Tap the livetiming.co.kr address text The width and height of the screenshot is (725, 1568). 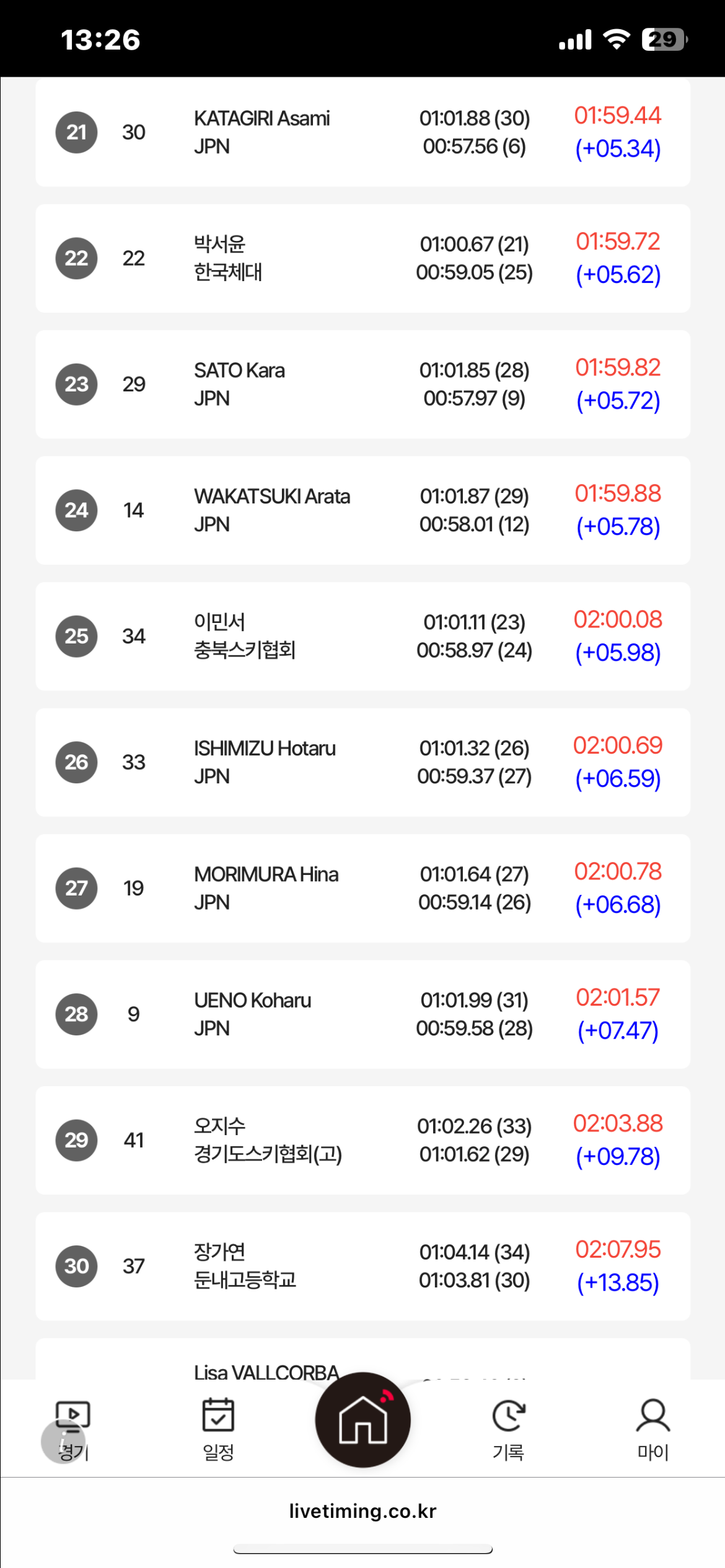point(362,1511)
